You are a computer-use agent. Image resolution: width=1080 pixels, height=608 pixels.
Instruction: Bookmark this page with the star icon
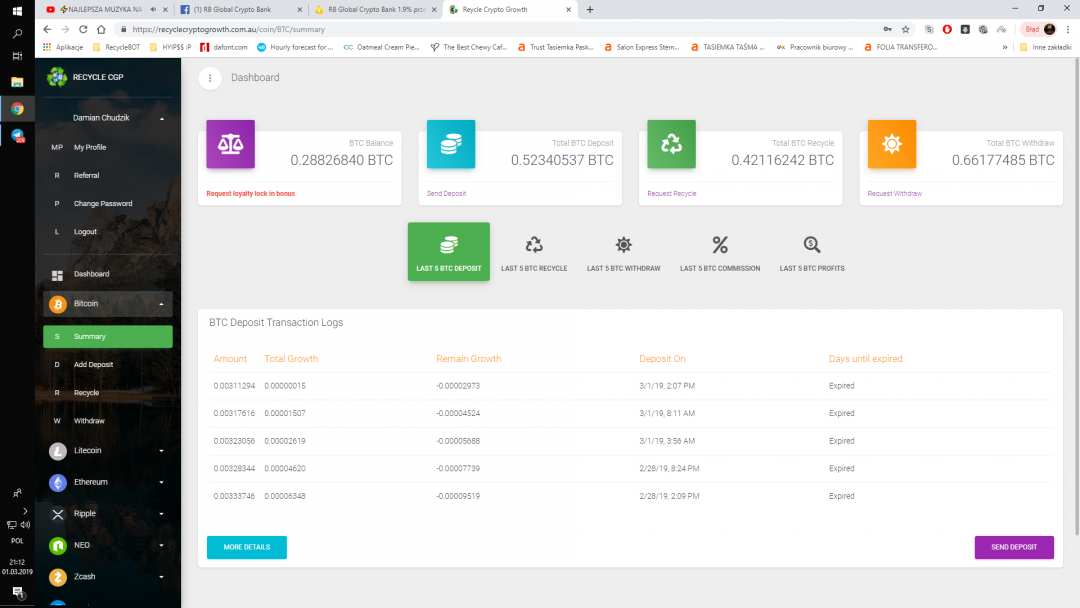click(906, 30)
